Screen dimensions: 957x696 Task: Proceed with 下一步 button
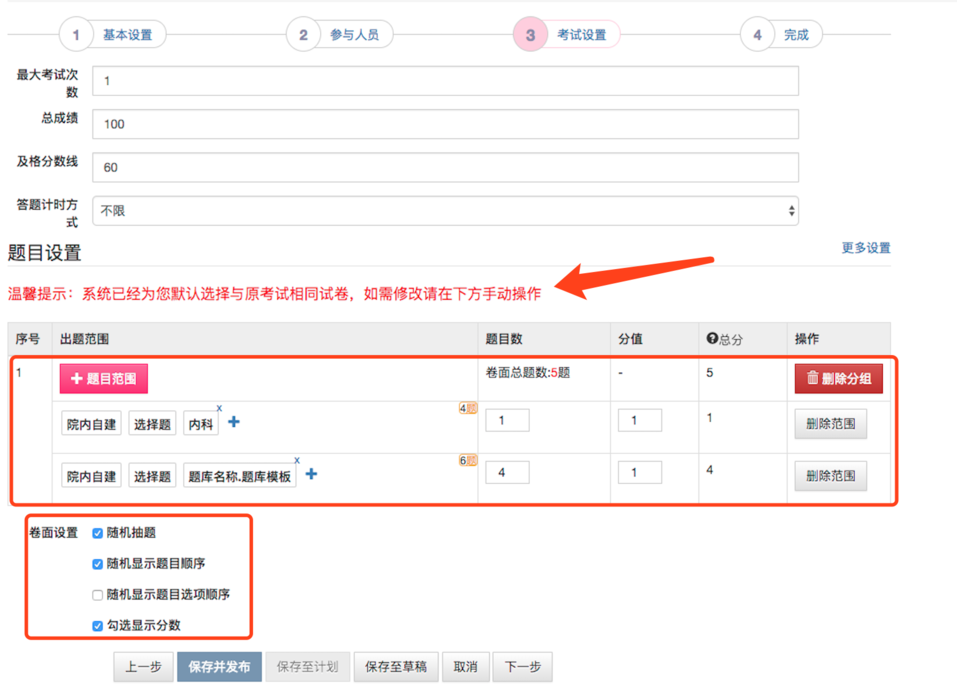522,667
